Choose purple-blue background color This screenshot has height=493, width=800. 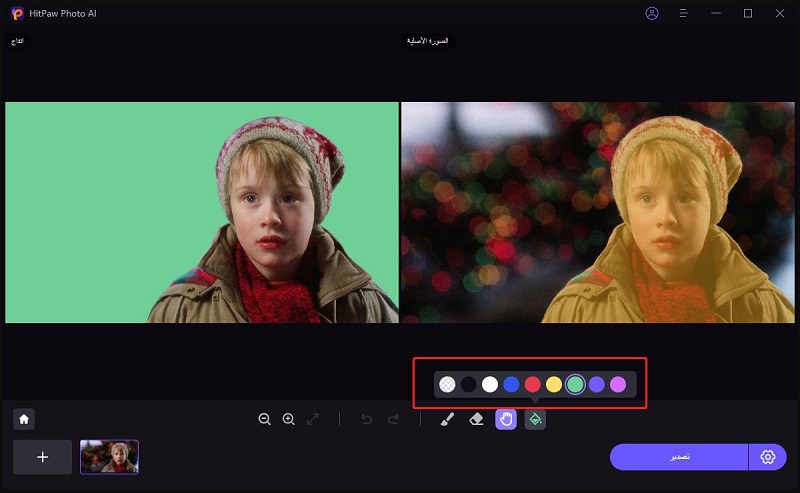click(x=596, y=384)
